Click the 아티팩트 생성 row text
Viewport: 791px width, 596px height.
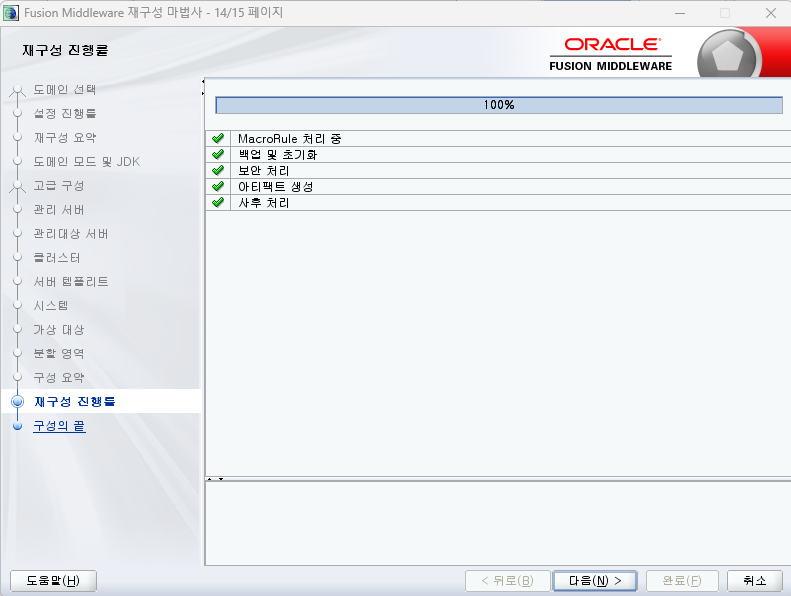[x=275, y=187]
